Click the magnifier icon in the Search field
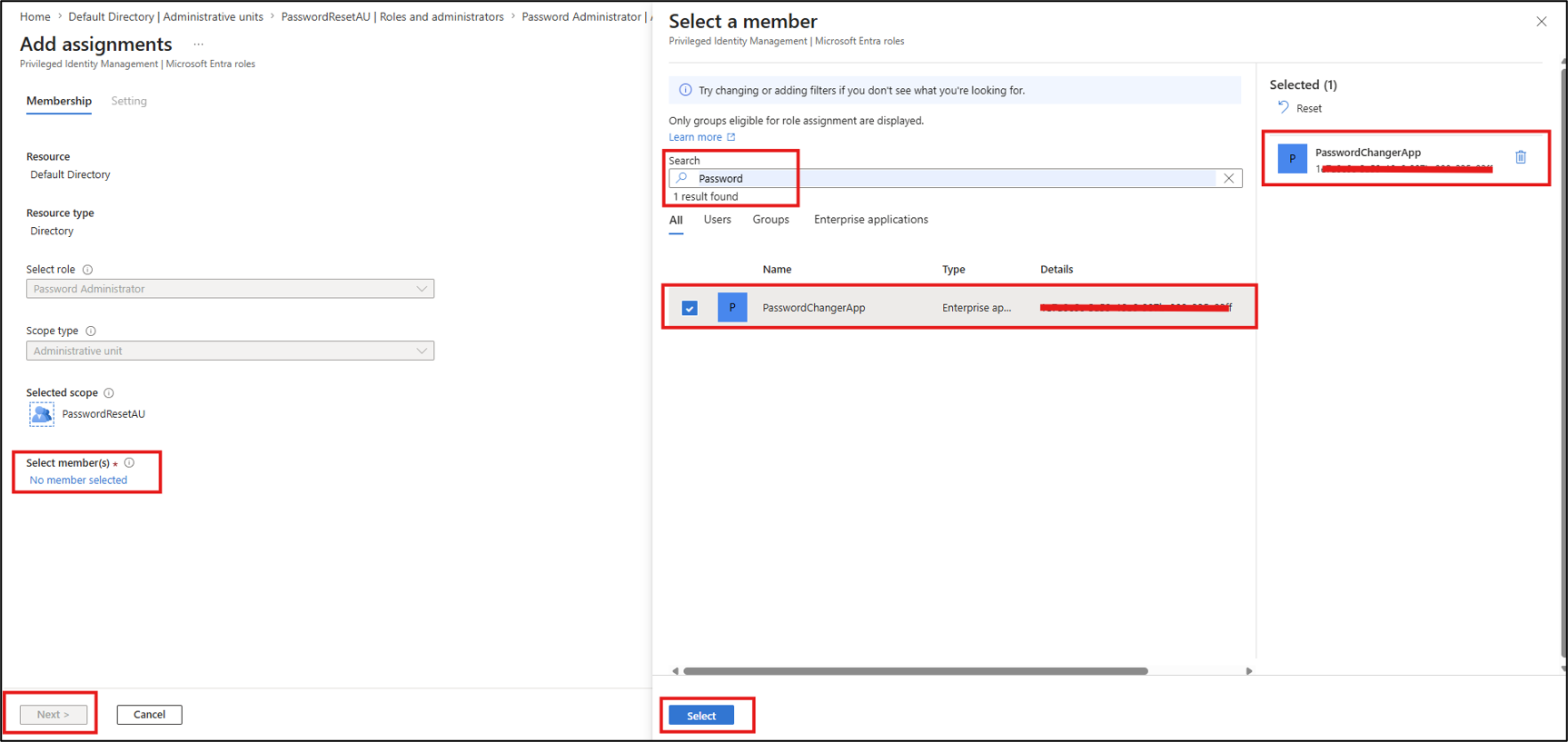 tap(682, 178)
